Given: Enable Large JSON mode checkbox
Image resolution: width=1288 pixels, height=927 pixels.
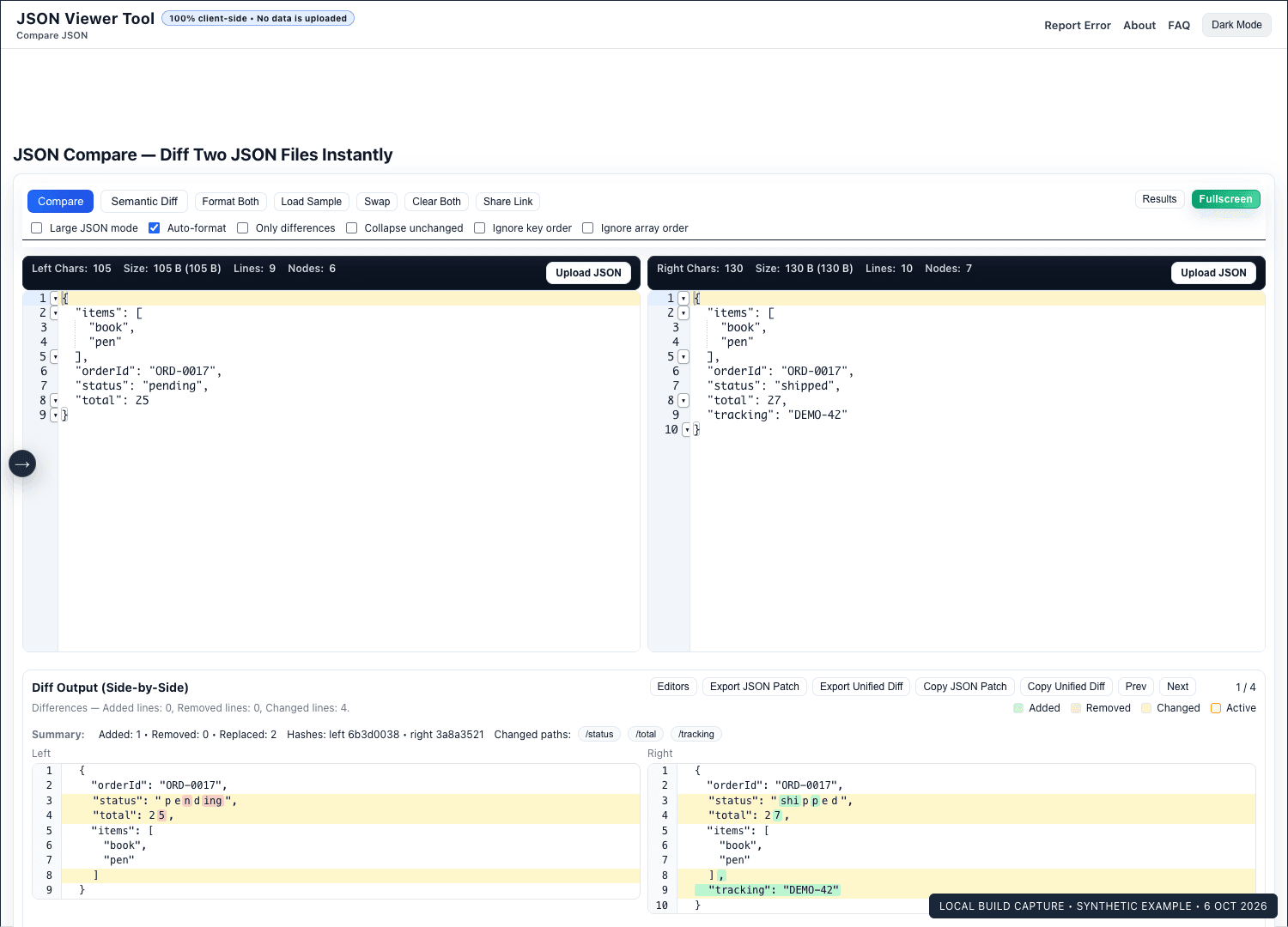Looking at the screenshot, I should [36, 228].
